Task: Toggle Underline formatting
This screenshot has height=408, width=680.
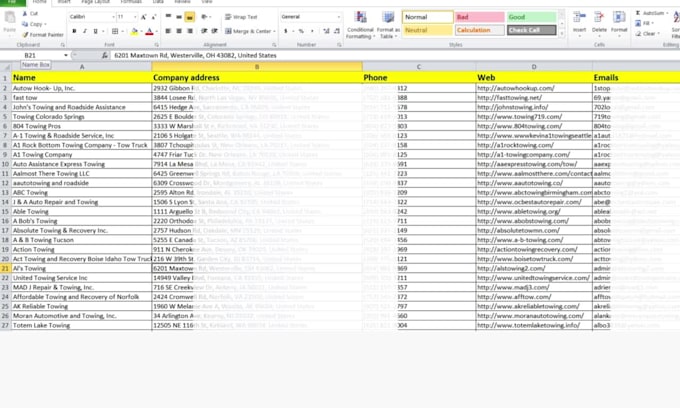Action: (x=95, y=31)
